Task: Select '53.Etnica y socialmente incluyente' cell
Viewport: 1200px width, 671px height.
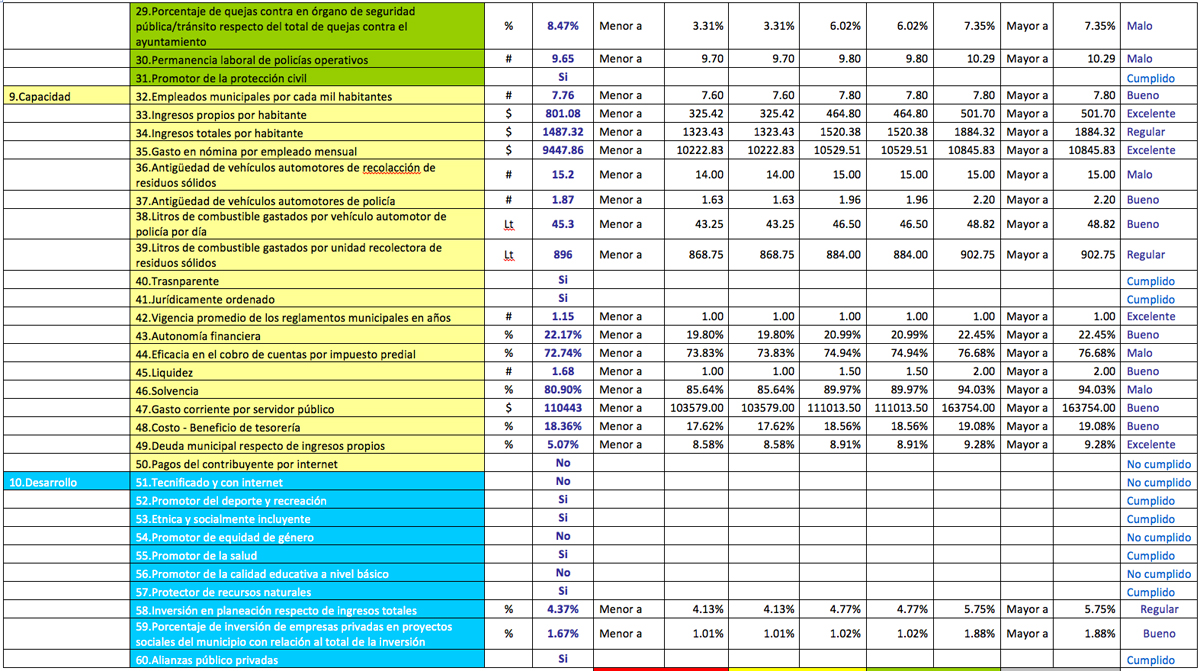Action: tap(308, 519)
